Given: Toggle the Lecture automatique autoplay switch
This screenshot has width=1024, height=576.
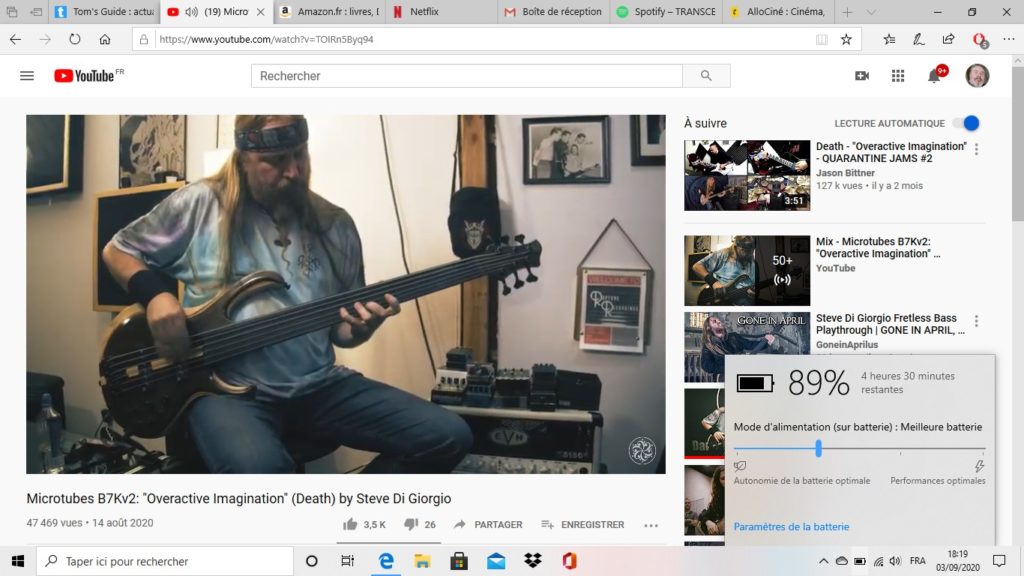Looking at the screenshot, I should (x=967, y=123).
